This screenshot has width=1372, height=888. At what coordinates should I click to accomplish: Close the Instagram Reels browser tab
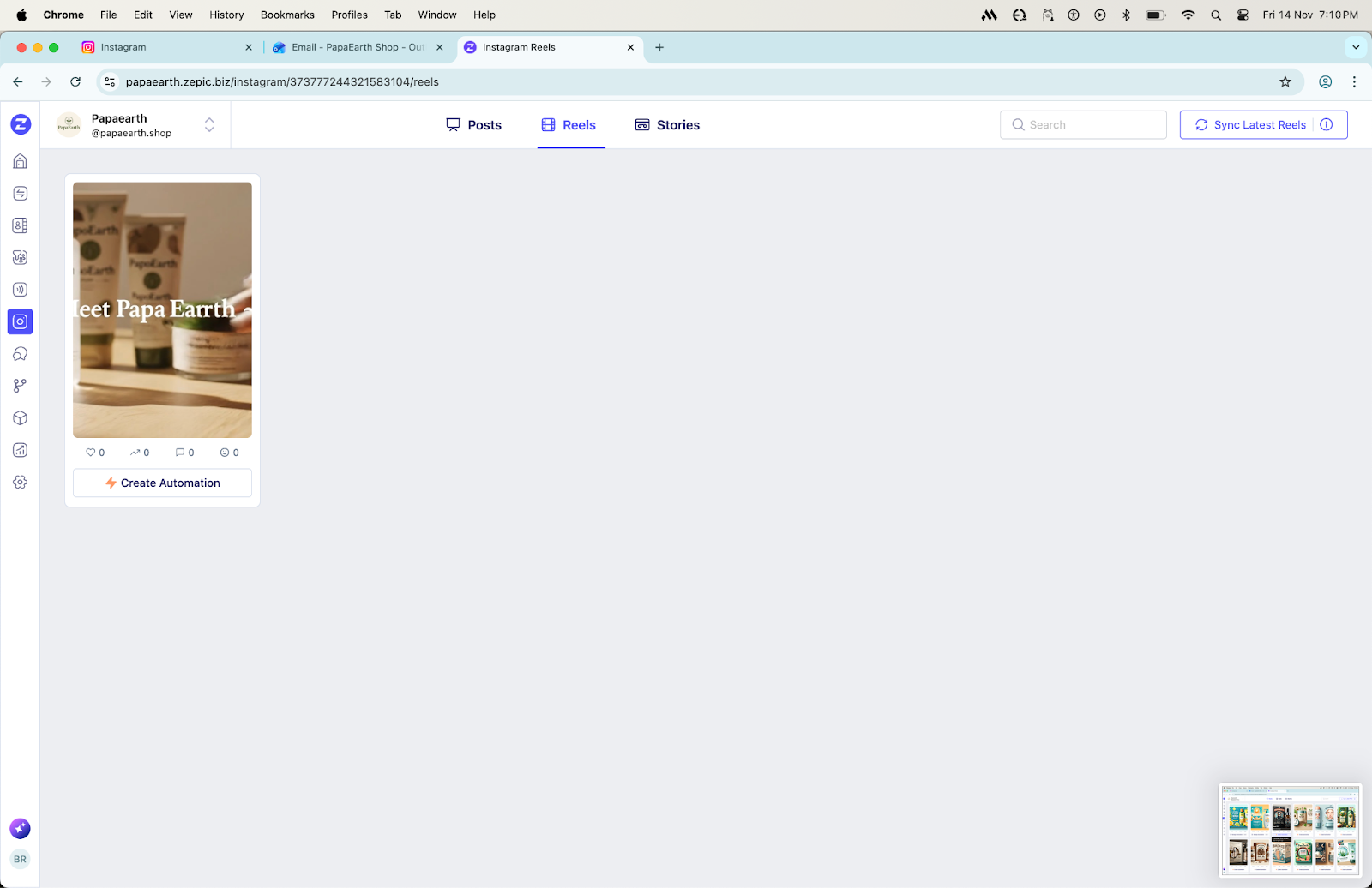(630, 47)
